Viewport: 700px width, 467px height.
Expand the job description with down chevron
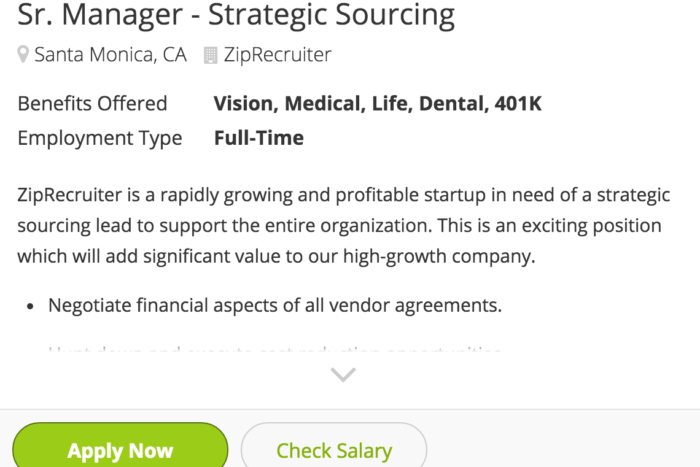tap(343, 375)
